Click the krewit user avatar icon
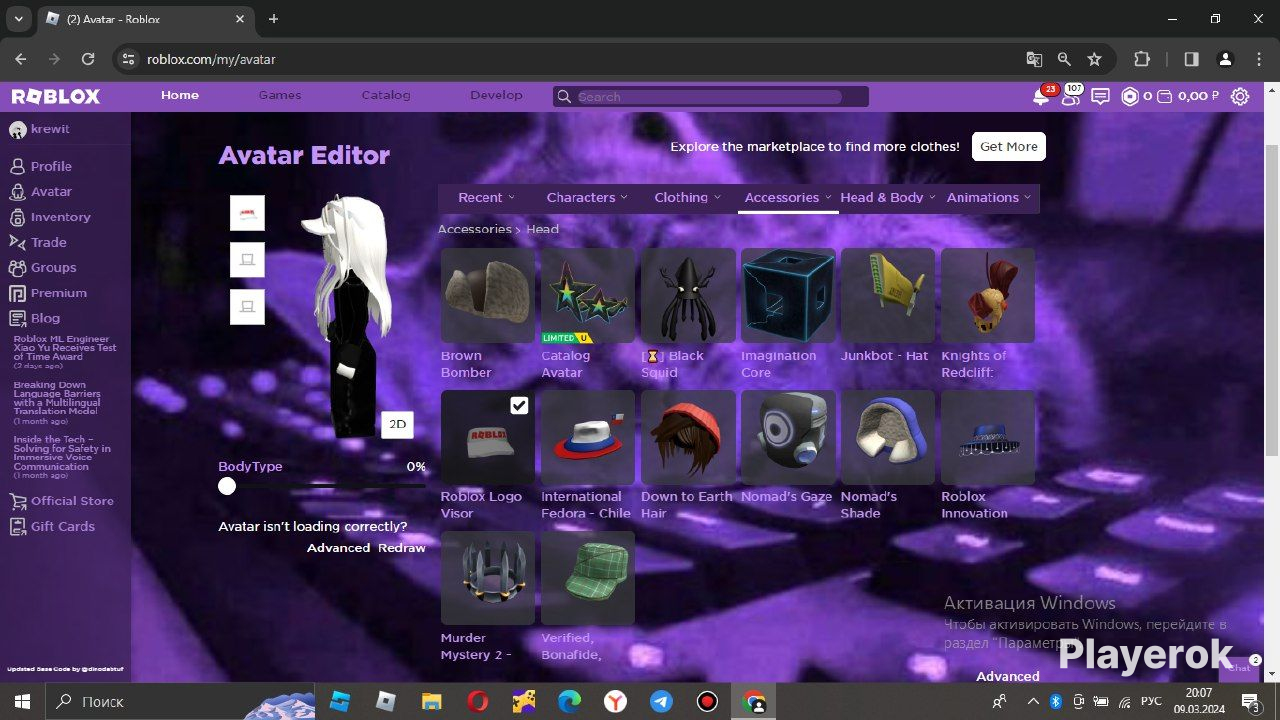 pyautogui.click(x=17, y=130)
